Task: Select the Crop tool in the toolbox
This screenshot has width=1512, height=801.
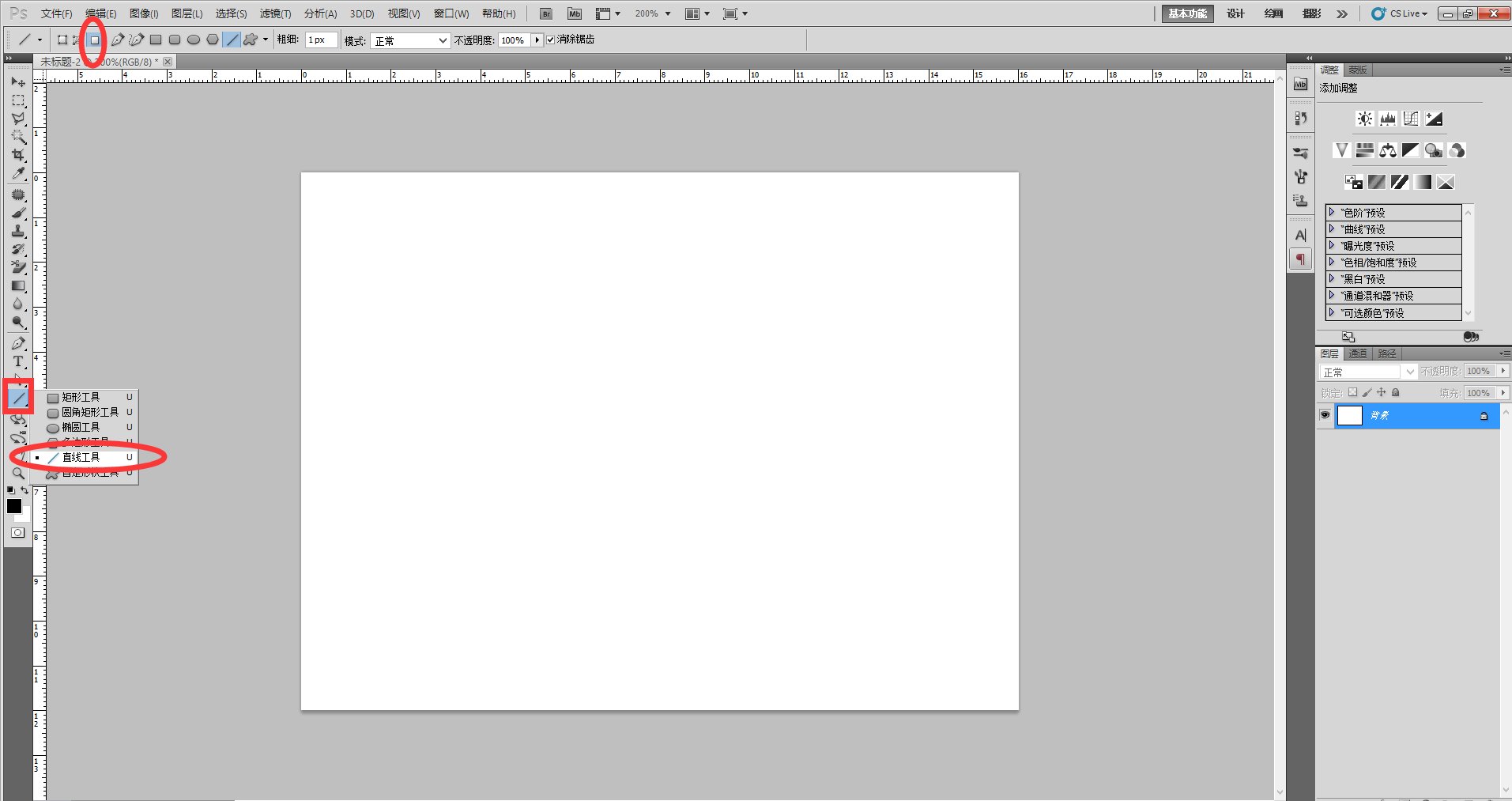Action: coord(18,155)
